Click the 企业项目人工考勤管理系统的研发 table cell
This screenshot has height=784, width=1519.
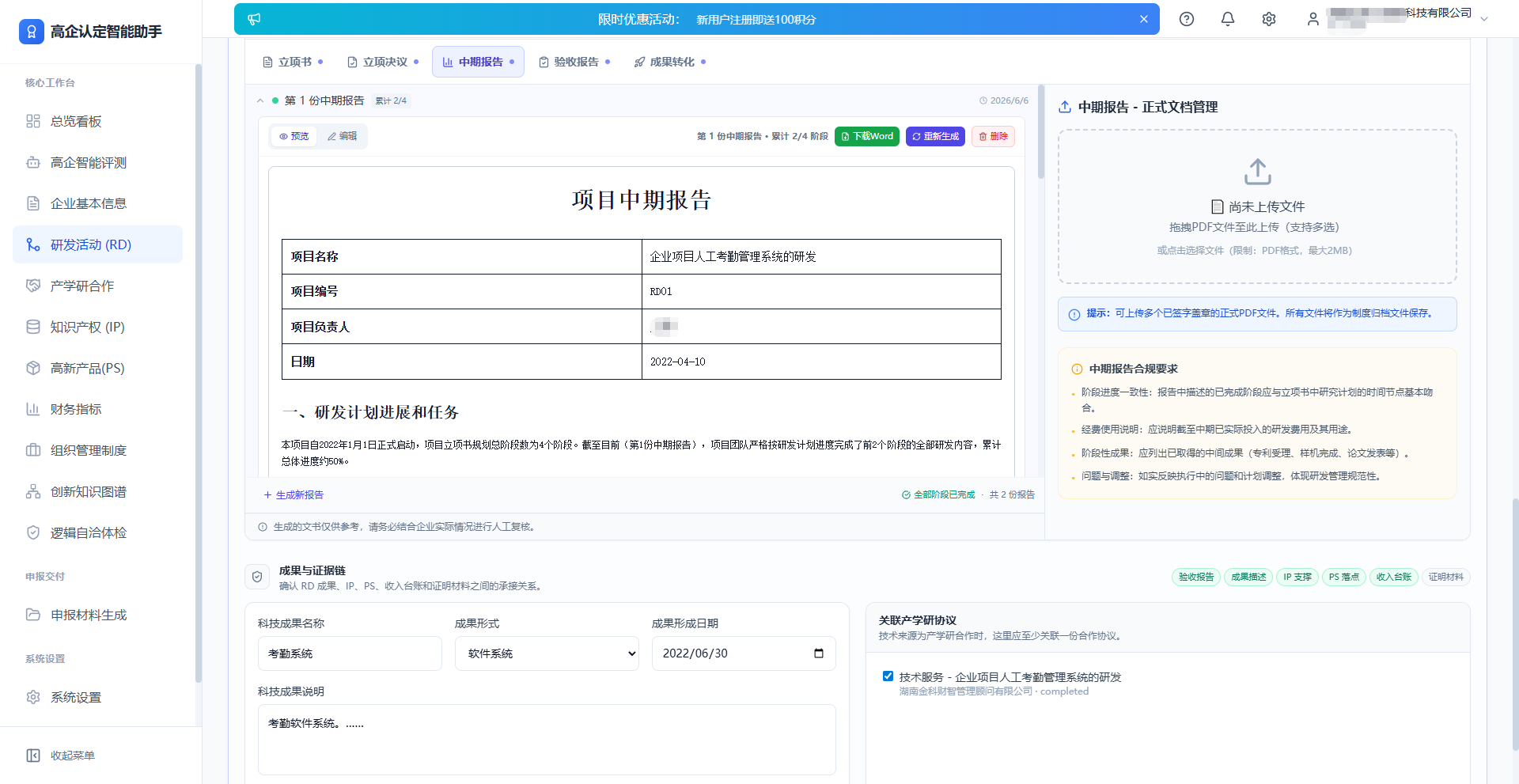(821, 256)
